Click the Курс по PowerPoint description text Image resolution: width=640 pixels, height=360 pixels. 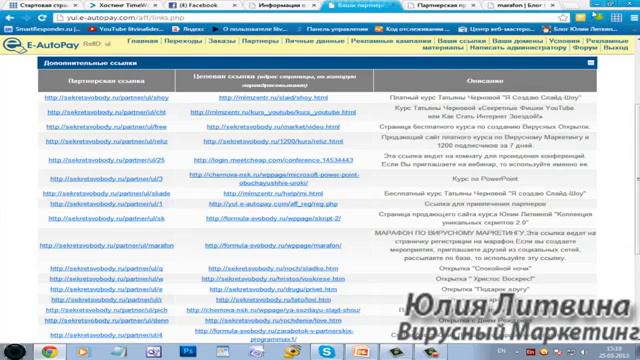pos(485,179)
